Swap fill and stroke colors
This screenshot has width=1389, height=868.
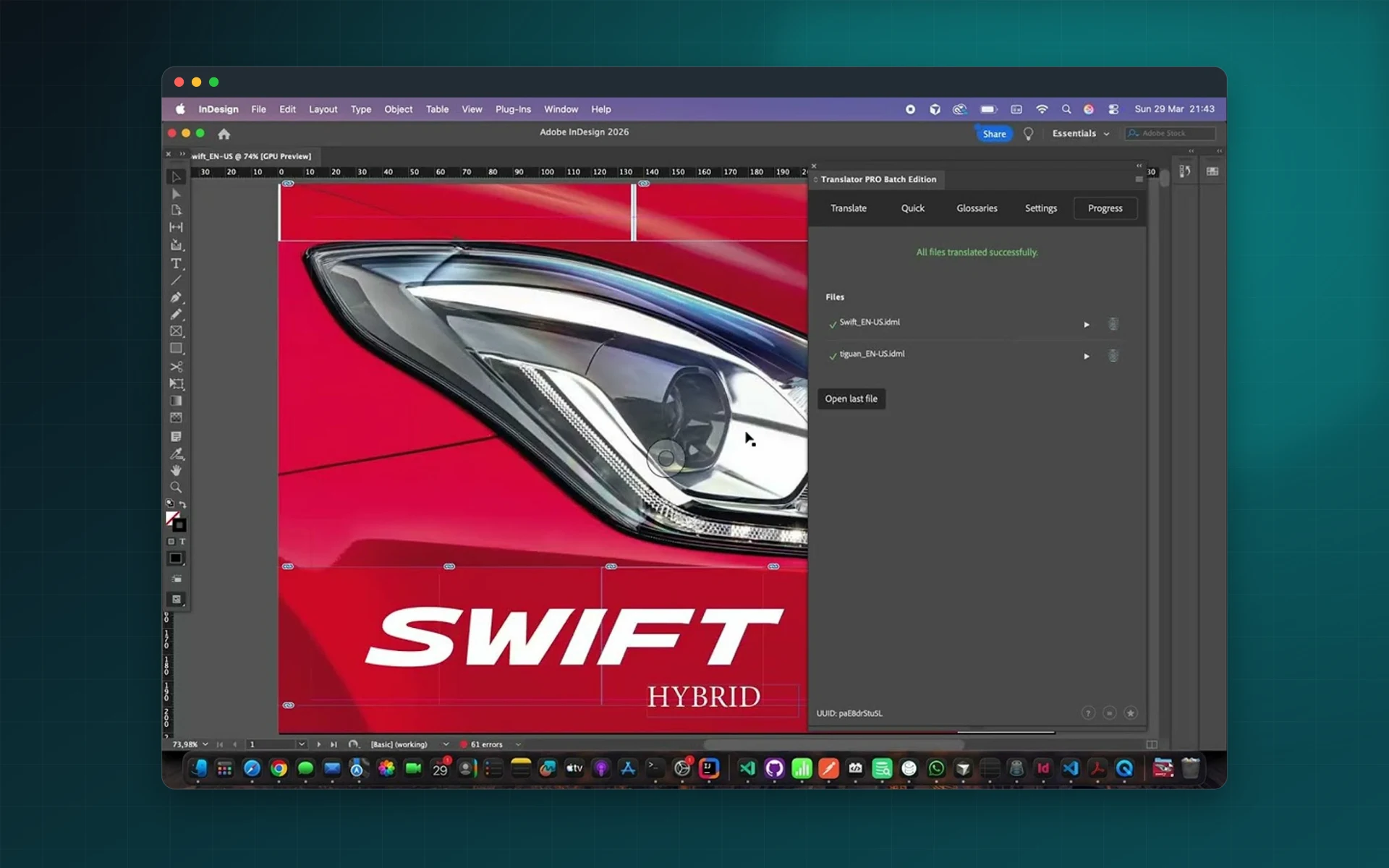(183, 504)
